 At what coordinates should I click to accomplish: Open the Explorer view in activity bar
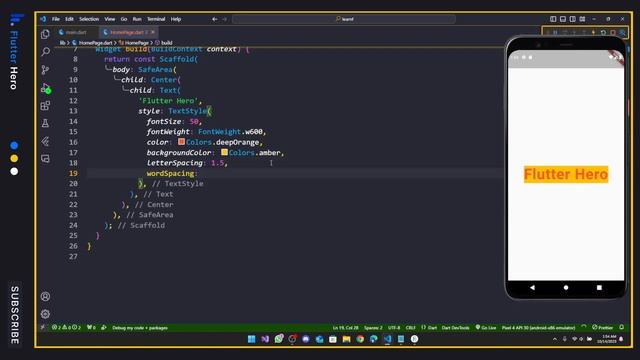tap(45, 34)
